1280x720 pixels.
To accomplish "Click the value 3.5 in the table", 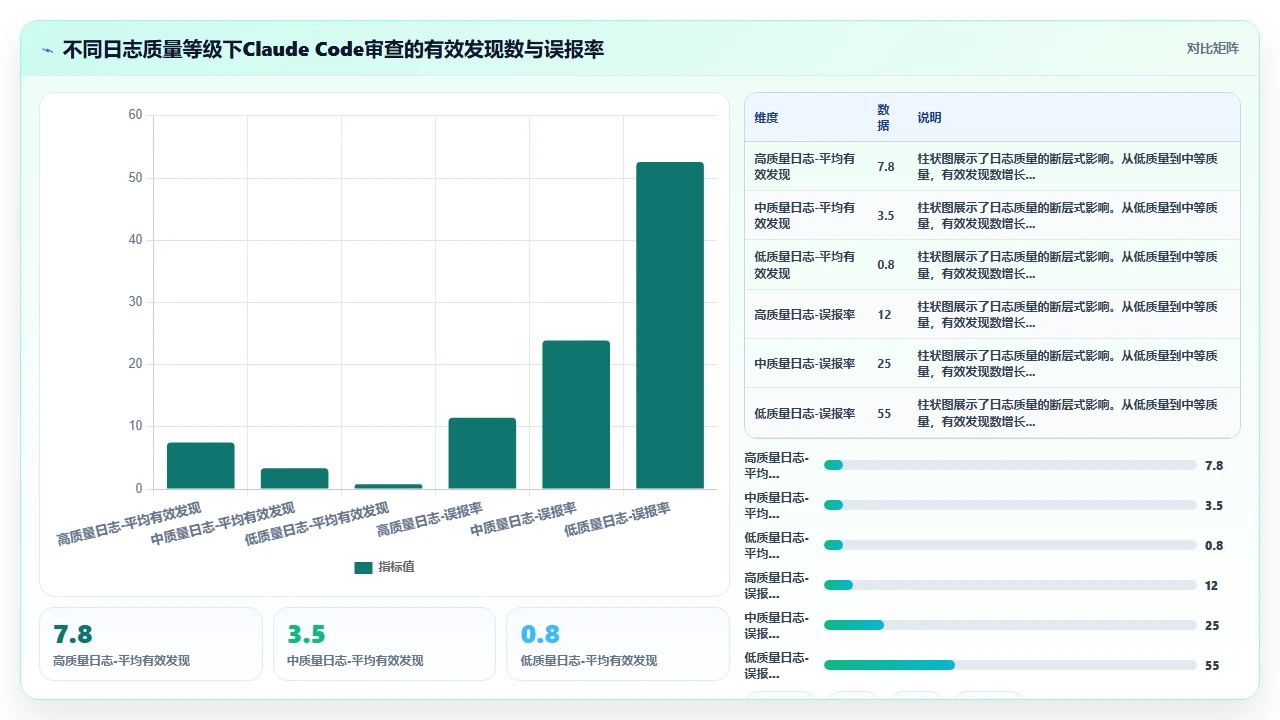I will [x=886, y=216].
